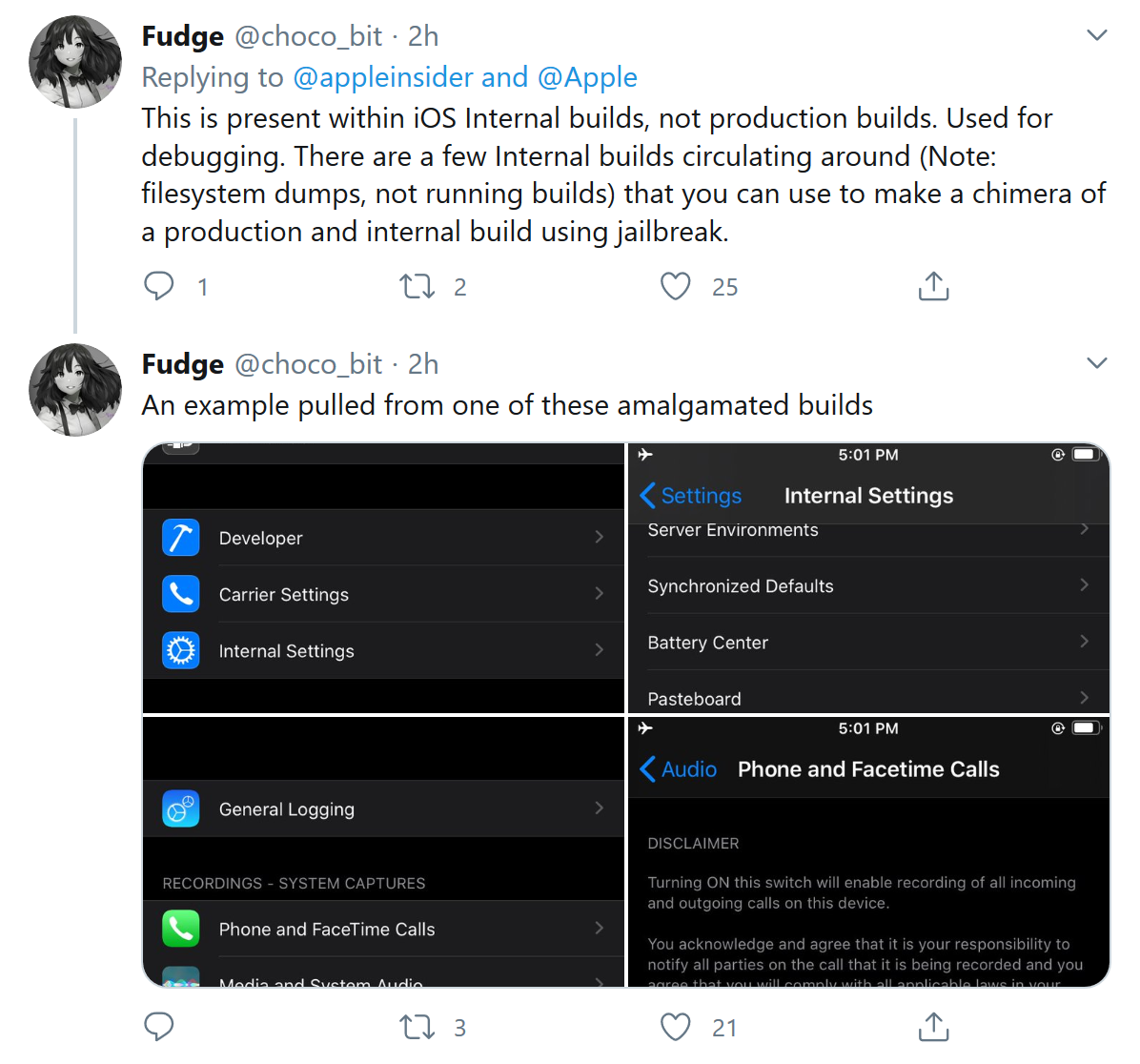Click @choco_bit handle on second tweet
The image size is (1140, 1064).
pos(308,364)
